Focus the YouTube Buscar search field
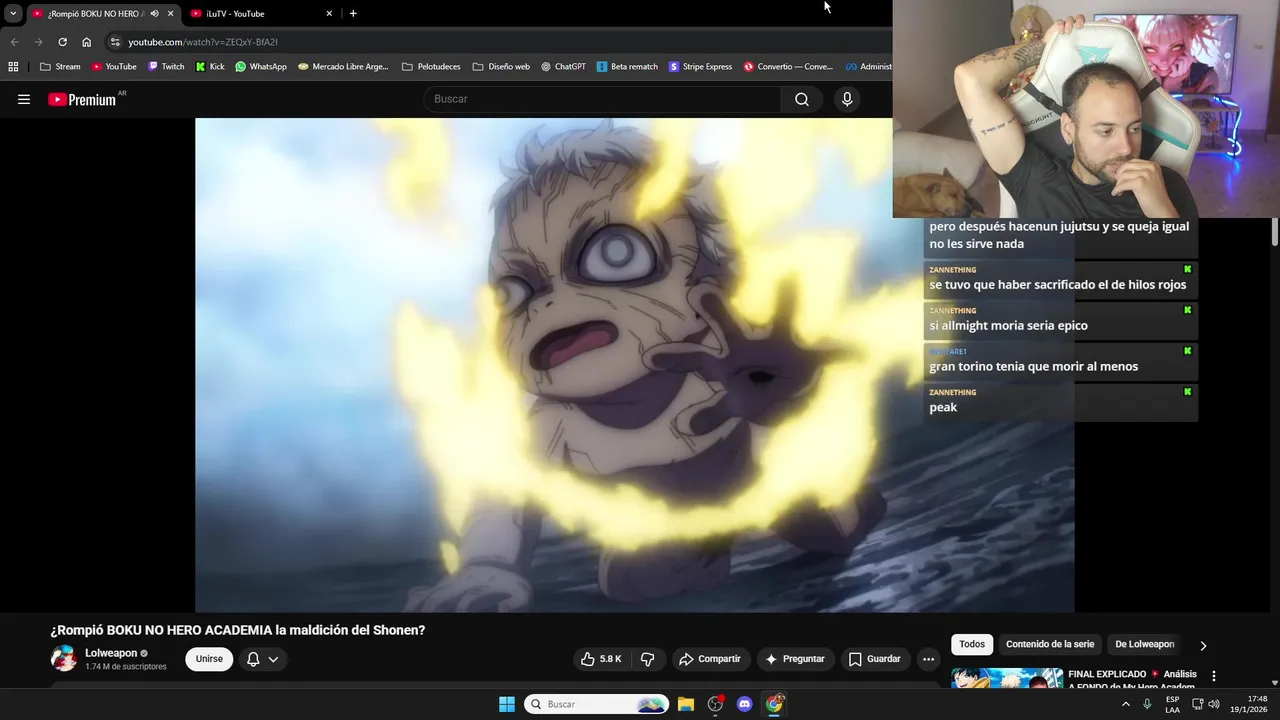1280x720 pixels. coord(602,99)
